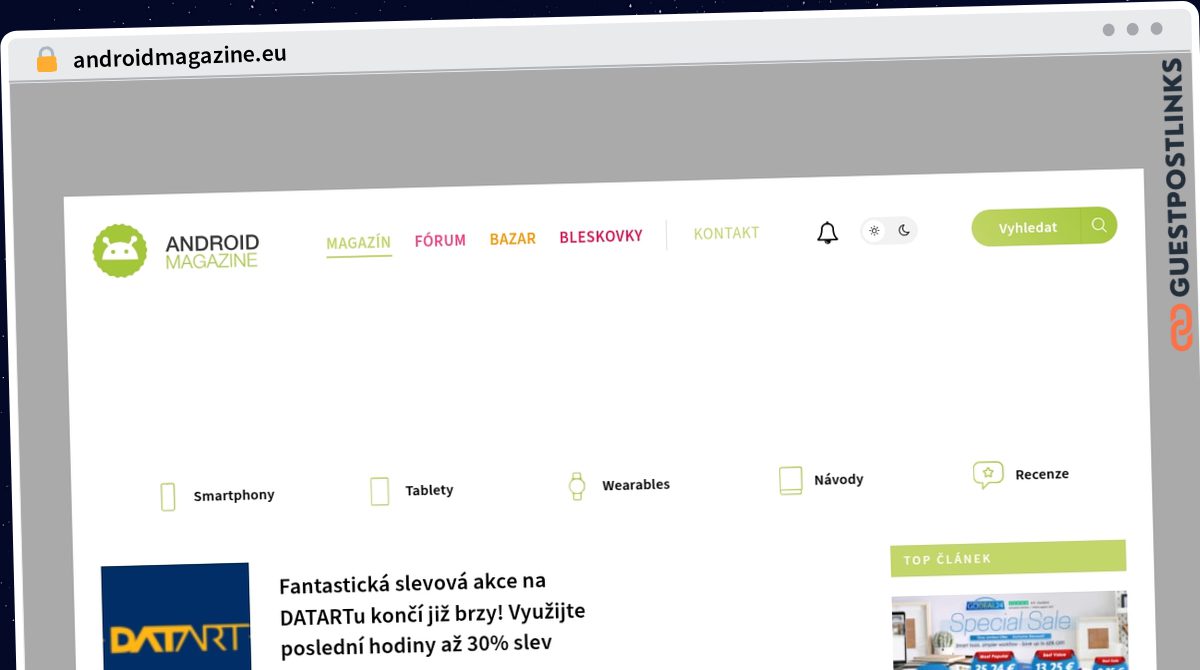Screen dimensions: 1200x670
Task: Open the Bleskovky menu item
Action: point(601,237)
